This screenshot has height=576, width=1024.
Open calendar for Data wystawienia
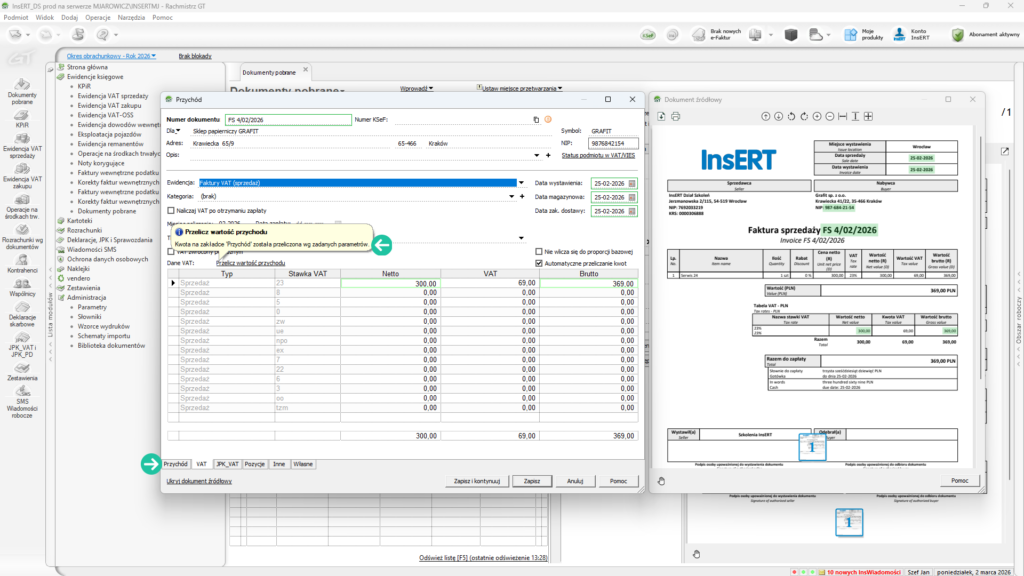click(632, 183)
